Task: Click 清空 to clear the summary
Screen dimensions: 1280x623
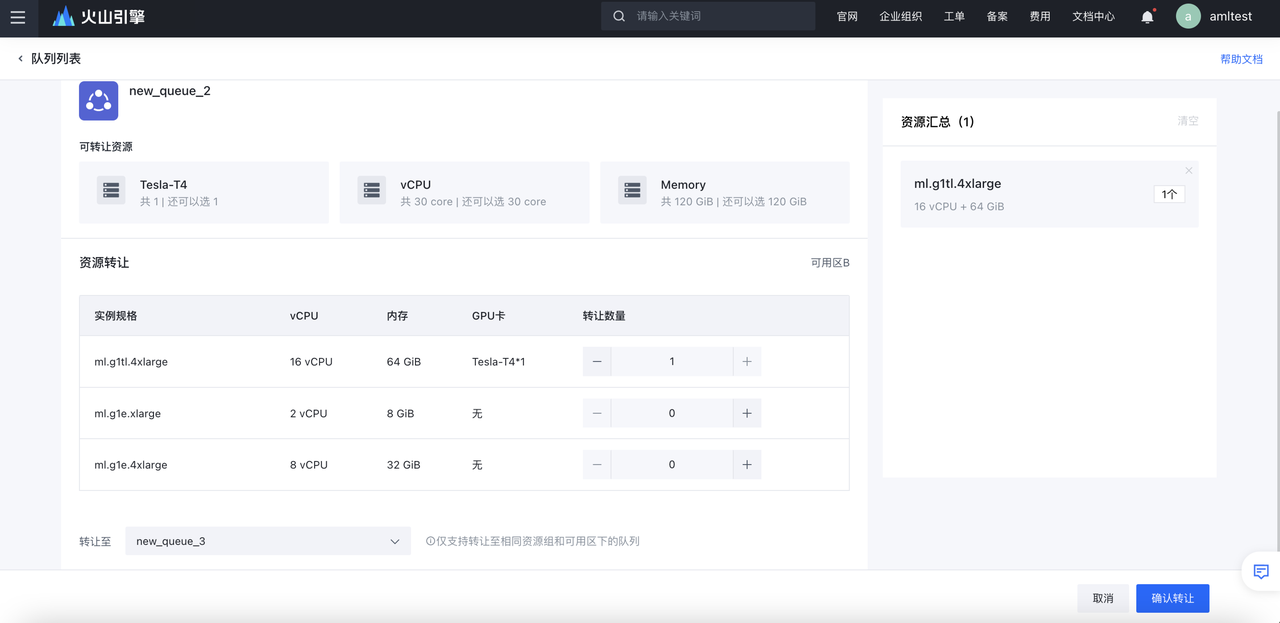Action: click(x=1188, y=121)
